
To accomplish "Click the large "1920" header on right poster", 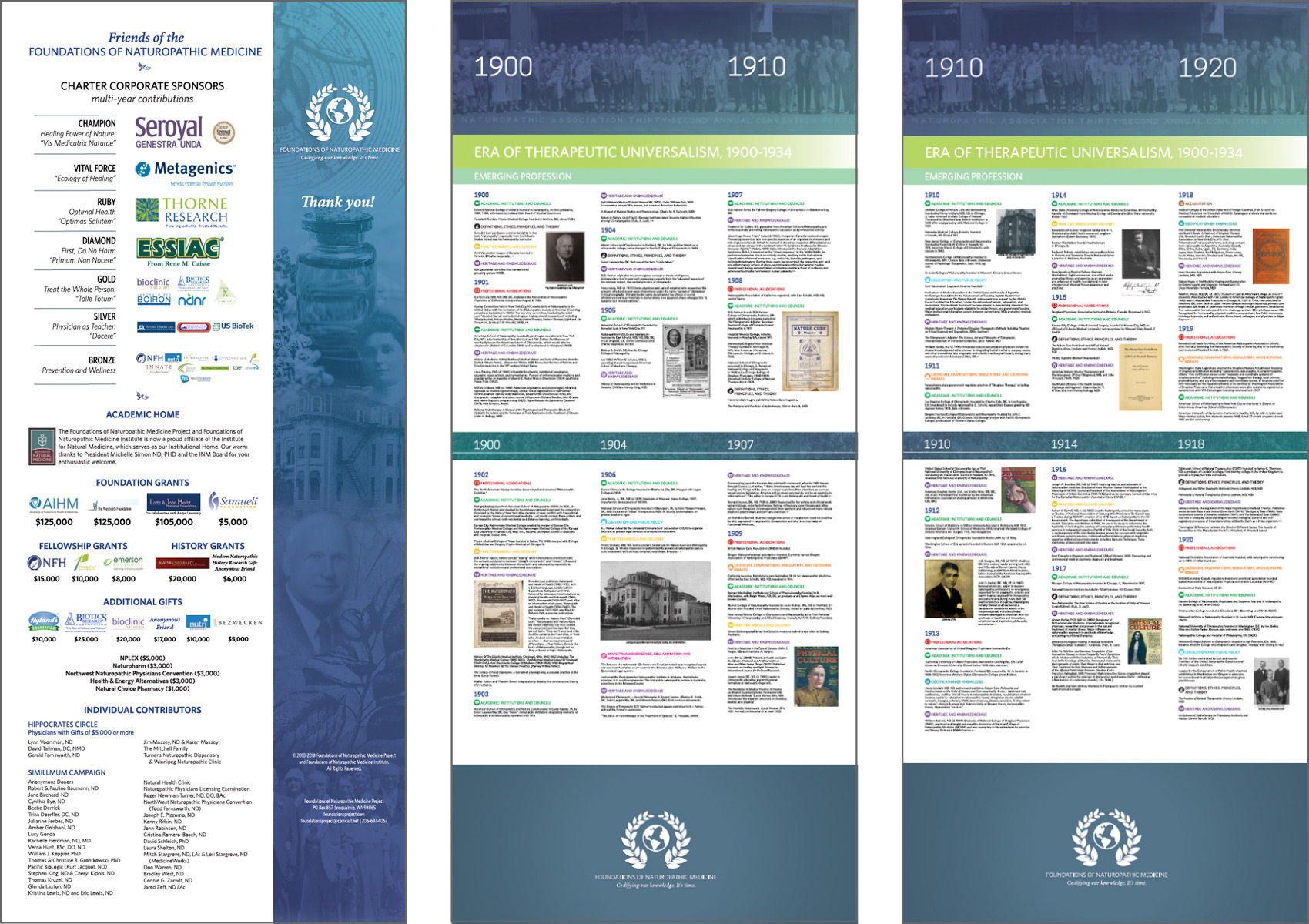I will click(1207, 68).
